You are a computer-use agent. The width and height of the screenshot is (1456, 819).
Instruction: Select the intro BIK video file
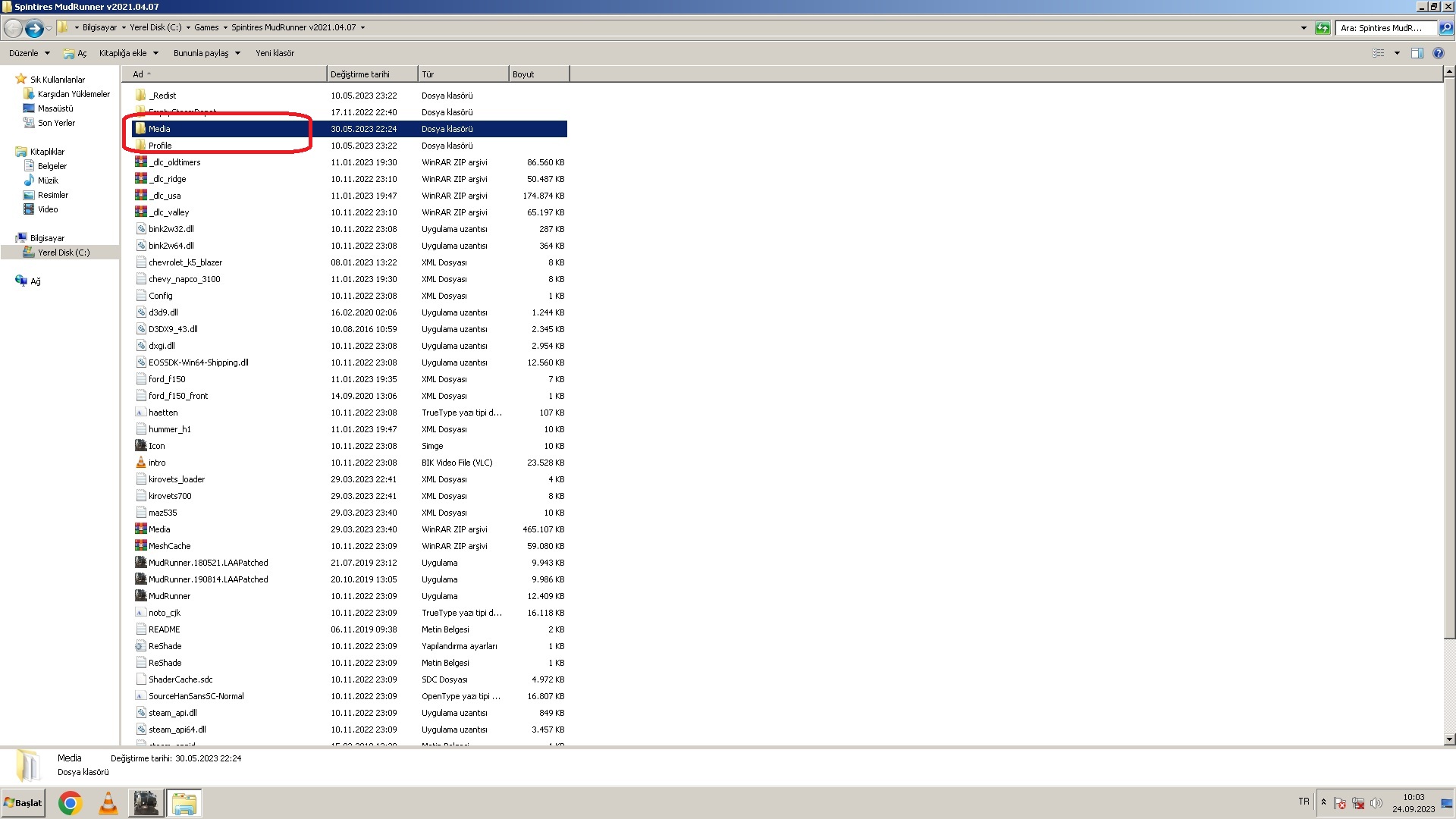click(157, 463)
